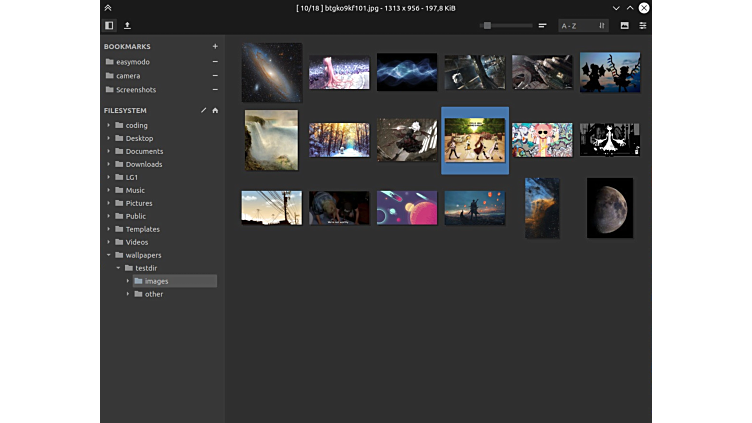Remove the easymodo bookmark
Screen dimensions: 752x423
click(214, 62)
